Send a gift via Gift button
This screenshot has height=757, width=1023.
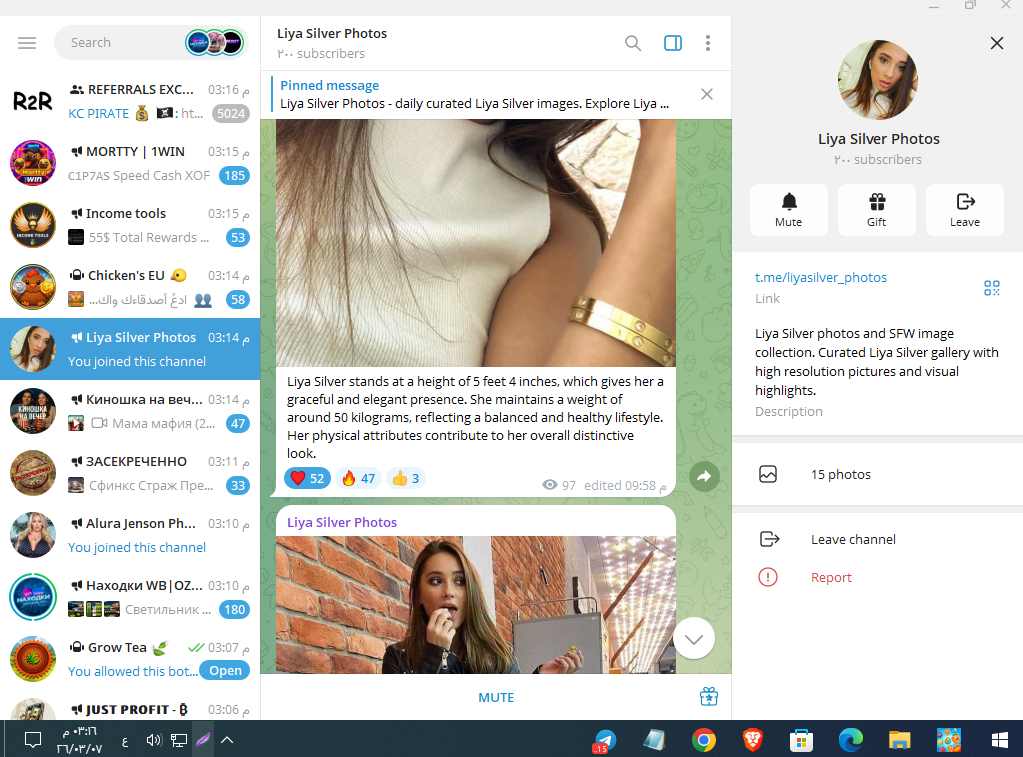pos(877,209)
